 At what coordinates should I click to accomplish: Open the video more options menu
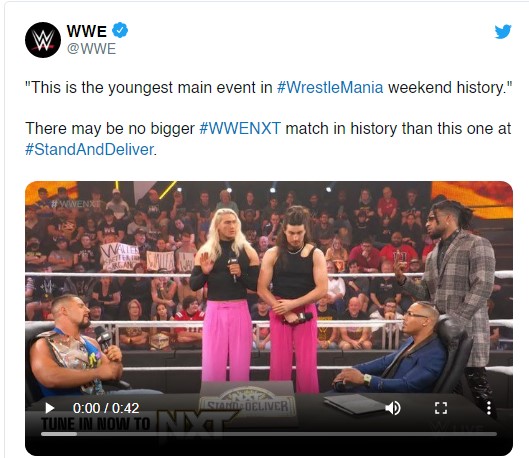489,408
